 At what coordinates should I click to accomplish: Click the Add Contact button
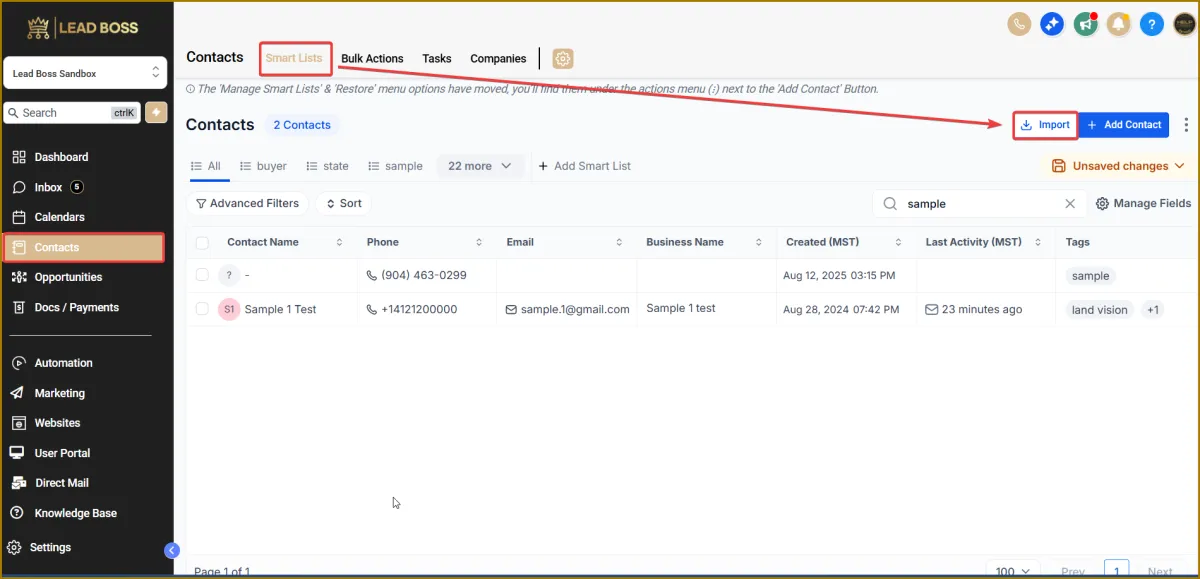point(1124,125)
